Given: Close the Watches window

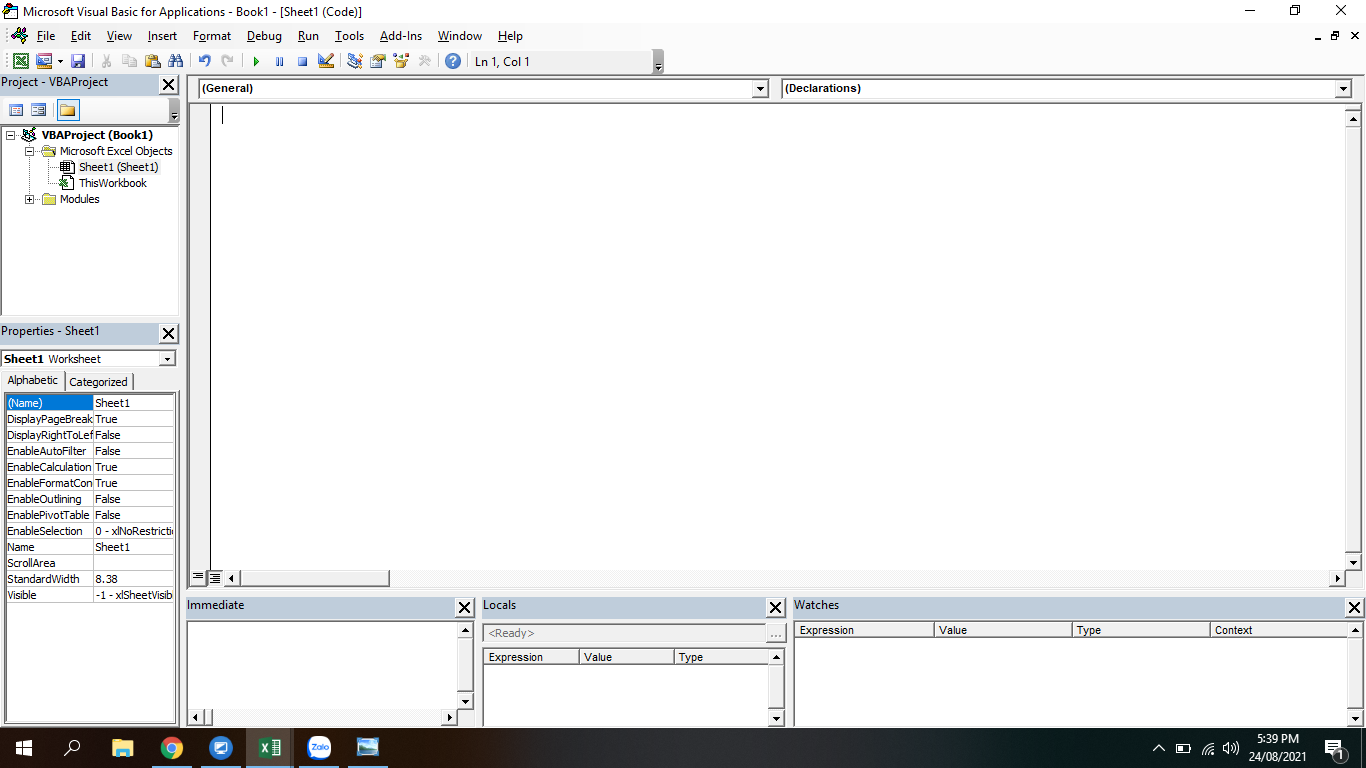Looking at the screenshot, I should coord(1354,608).
